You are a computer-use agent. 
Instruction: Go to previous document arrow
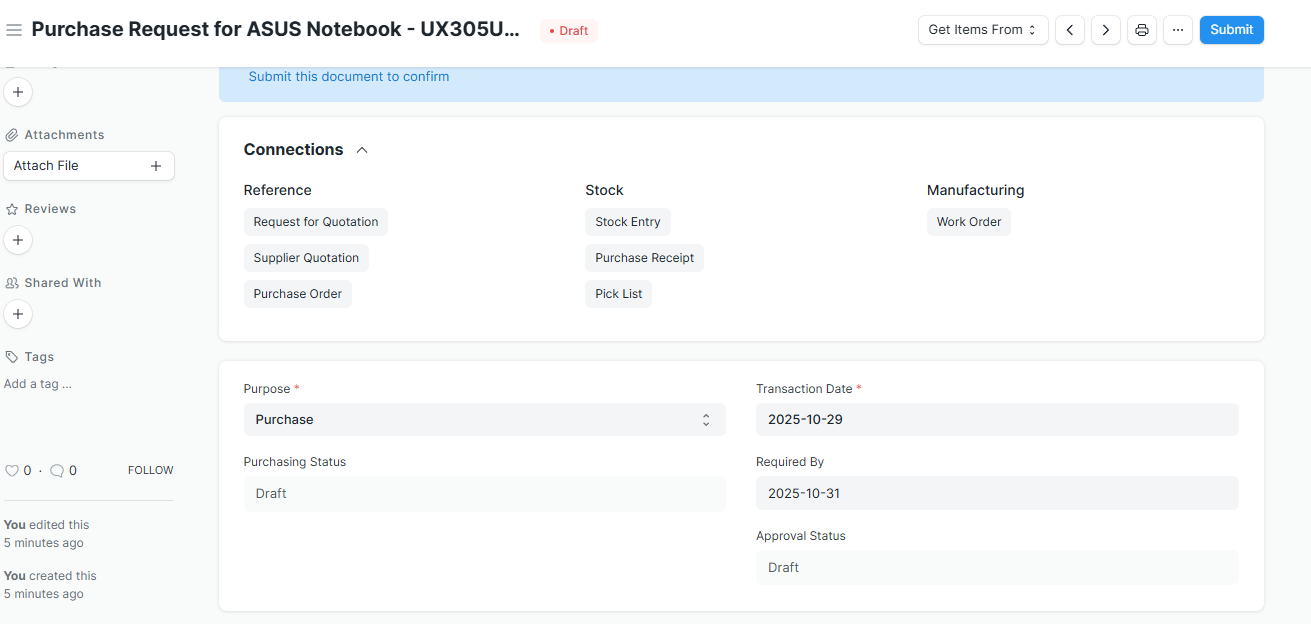(x=1069, y=30)
